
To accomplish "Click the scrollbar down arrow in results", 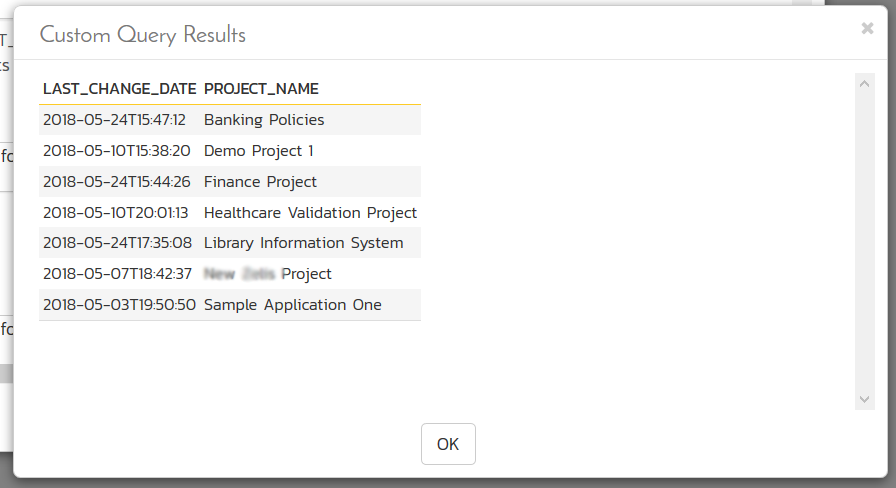I will pyautogui.click(x=865, y=399).
